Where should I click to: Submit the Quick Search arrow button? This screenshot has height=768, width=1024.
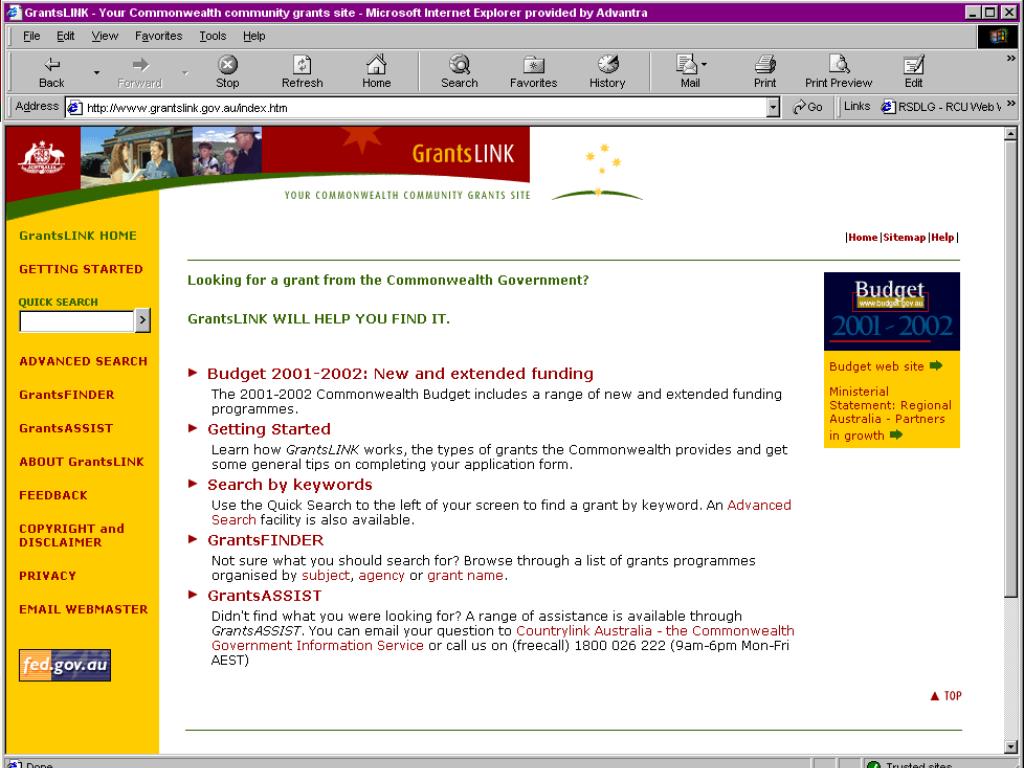pos(142,321)
